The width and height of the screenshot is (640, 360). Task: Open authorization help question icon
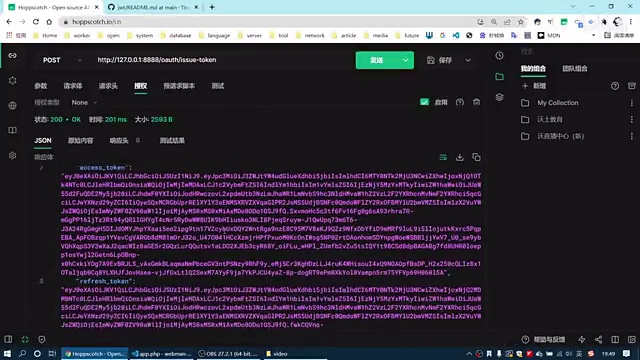click(460, 102)
